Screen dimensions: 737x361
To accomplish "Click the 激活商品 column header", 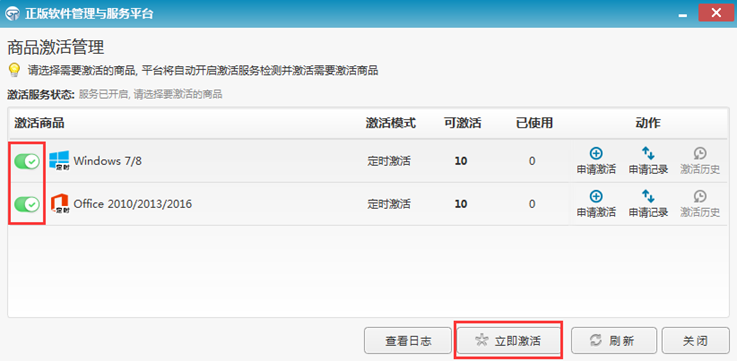I will click(x=39, y=123).
